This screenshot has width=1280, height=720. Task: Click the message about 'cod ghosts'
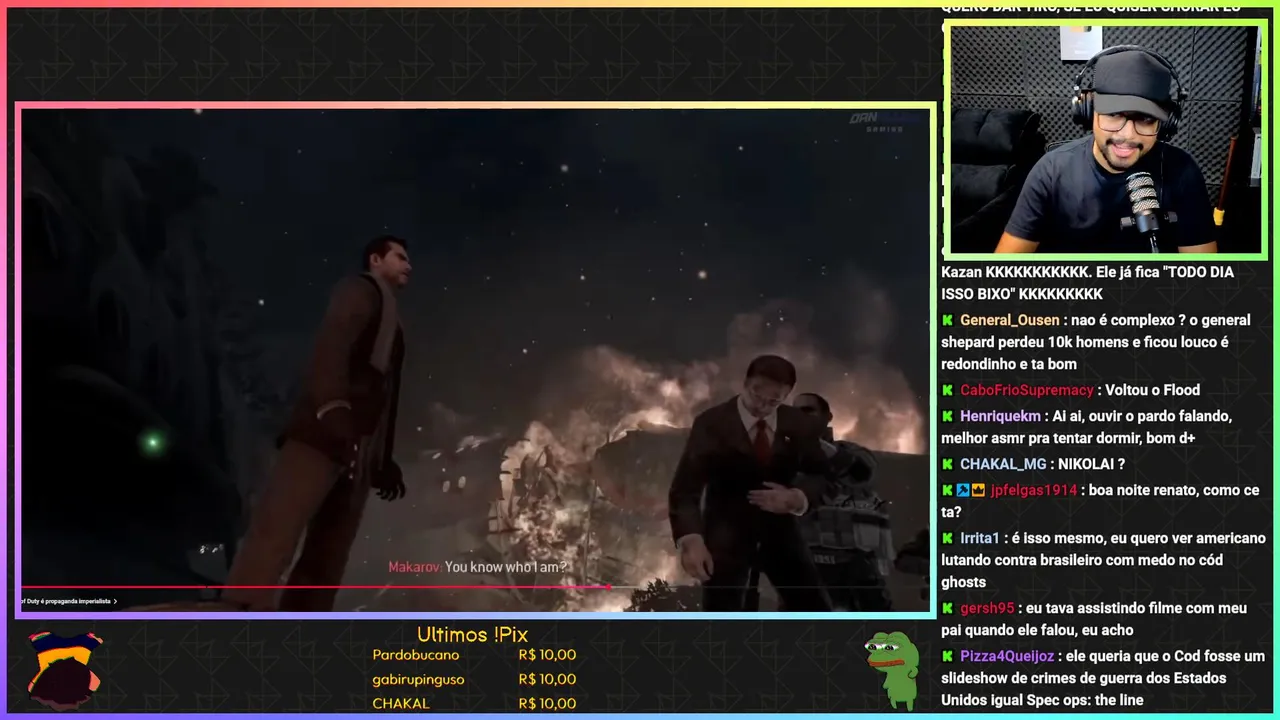[1103, 560]
